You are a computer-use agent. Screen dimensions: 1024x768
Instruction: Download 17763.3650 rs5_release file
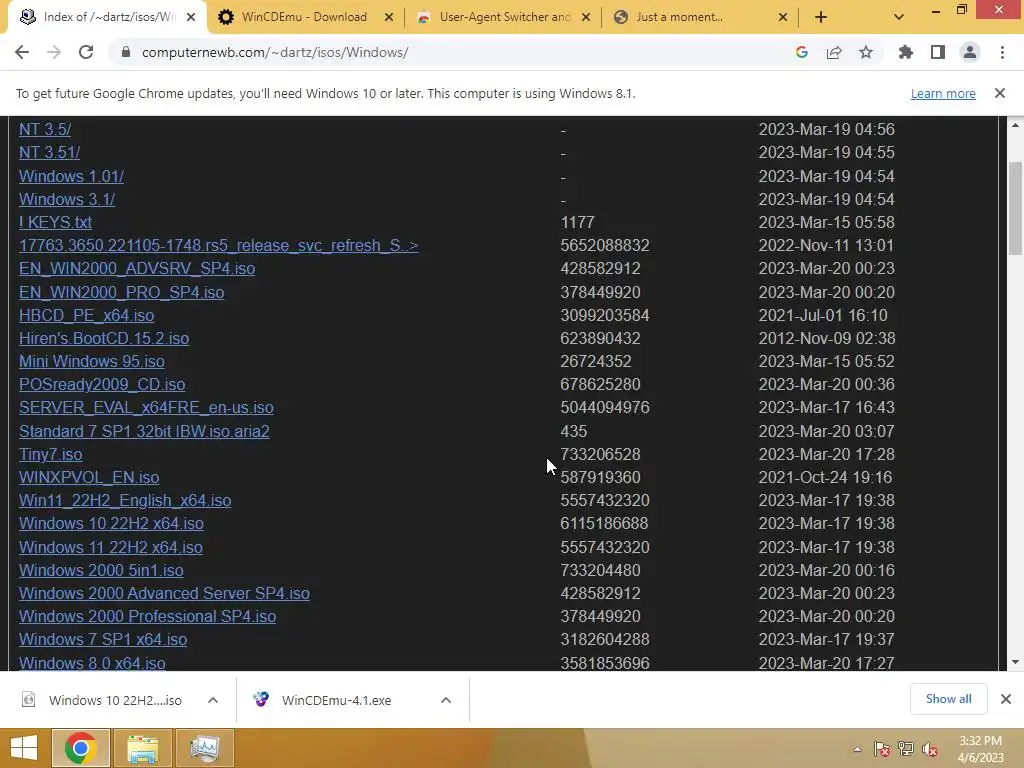[x=219, y=246]
